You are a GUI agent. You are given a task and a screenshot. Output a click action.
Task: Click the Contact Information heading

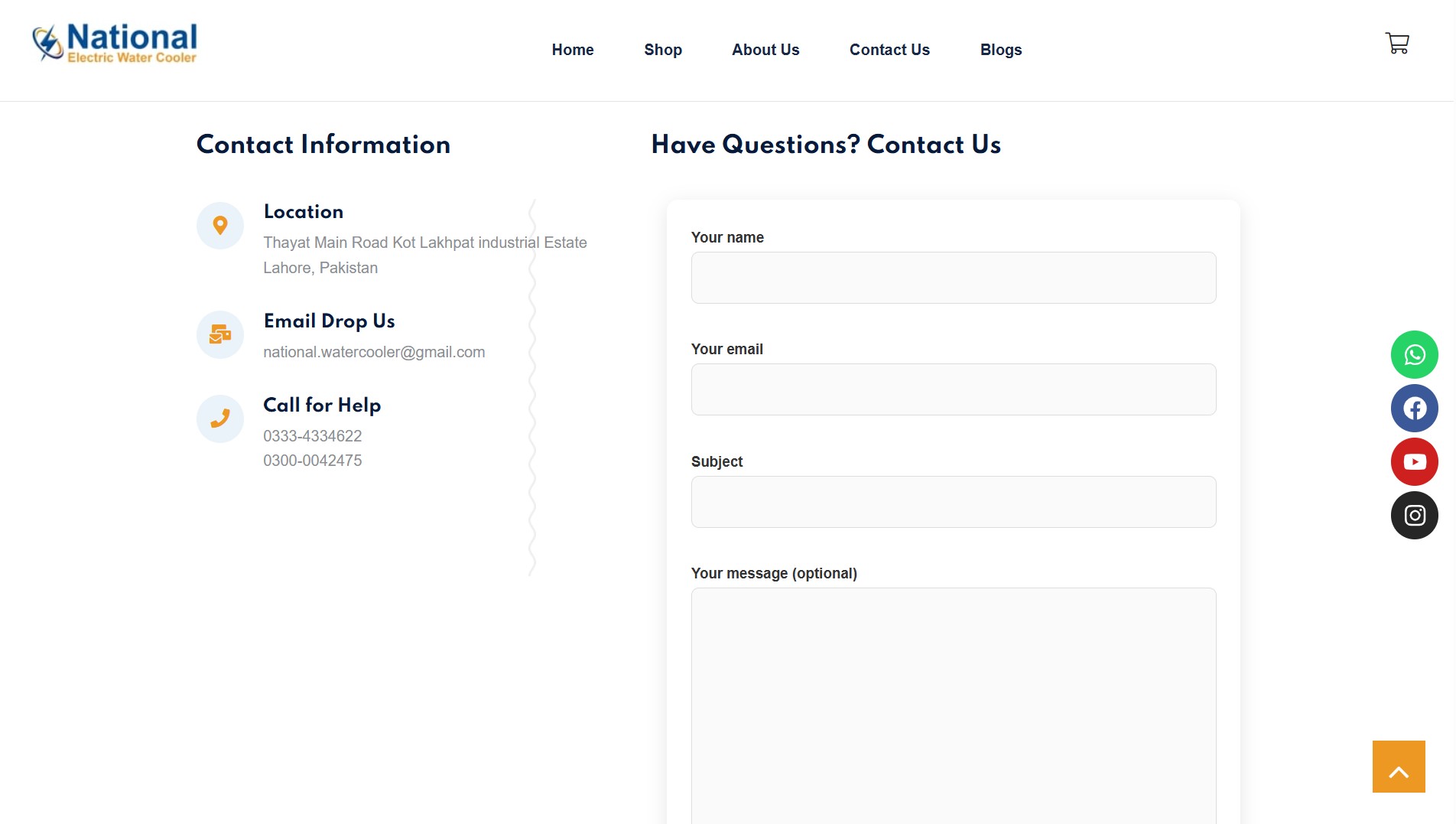point(323,145)
